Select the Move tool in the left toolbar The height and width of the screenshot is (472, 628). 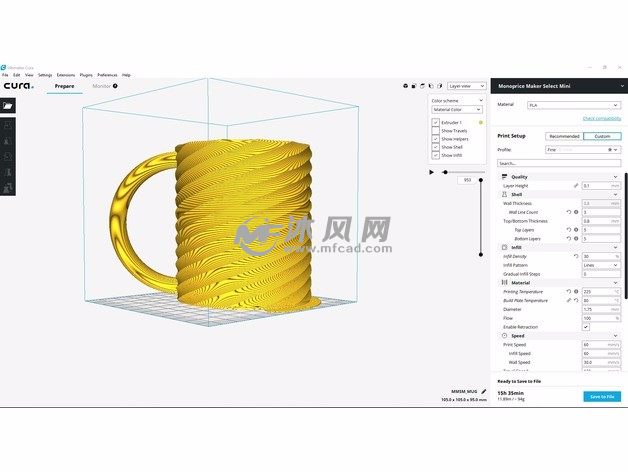click(x=8, y=125)
